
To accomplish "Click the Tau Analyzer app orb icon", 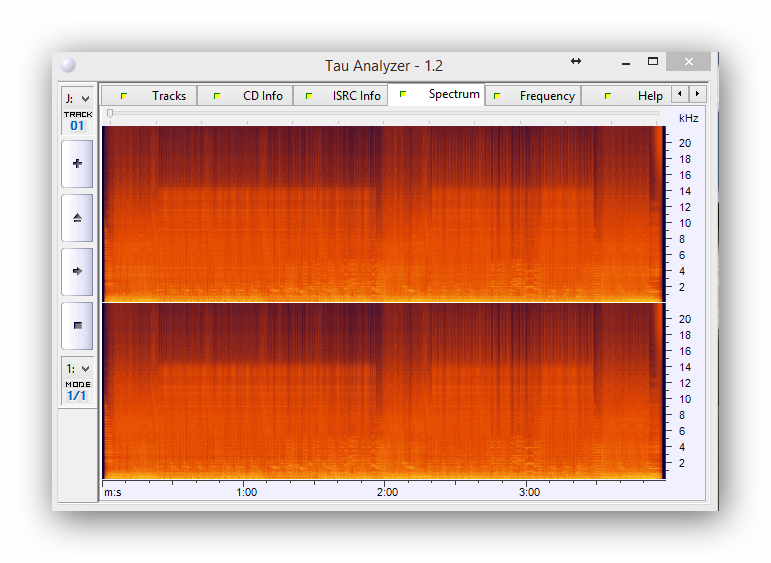I will point(67,66).
